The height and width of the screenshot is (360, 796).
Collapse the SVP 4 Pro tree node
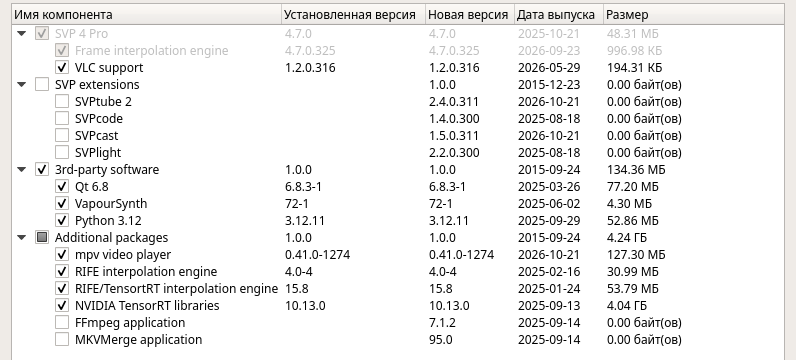(x=21, y=34)
